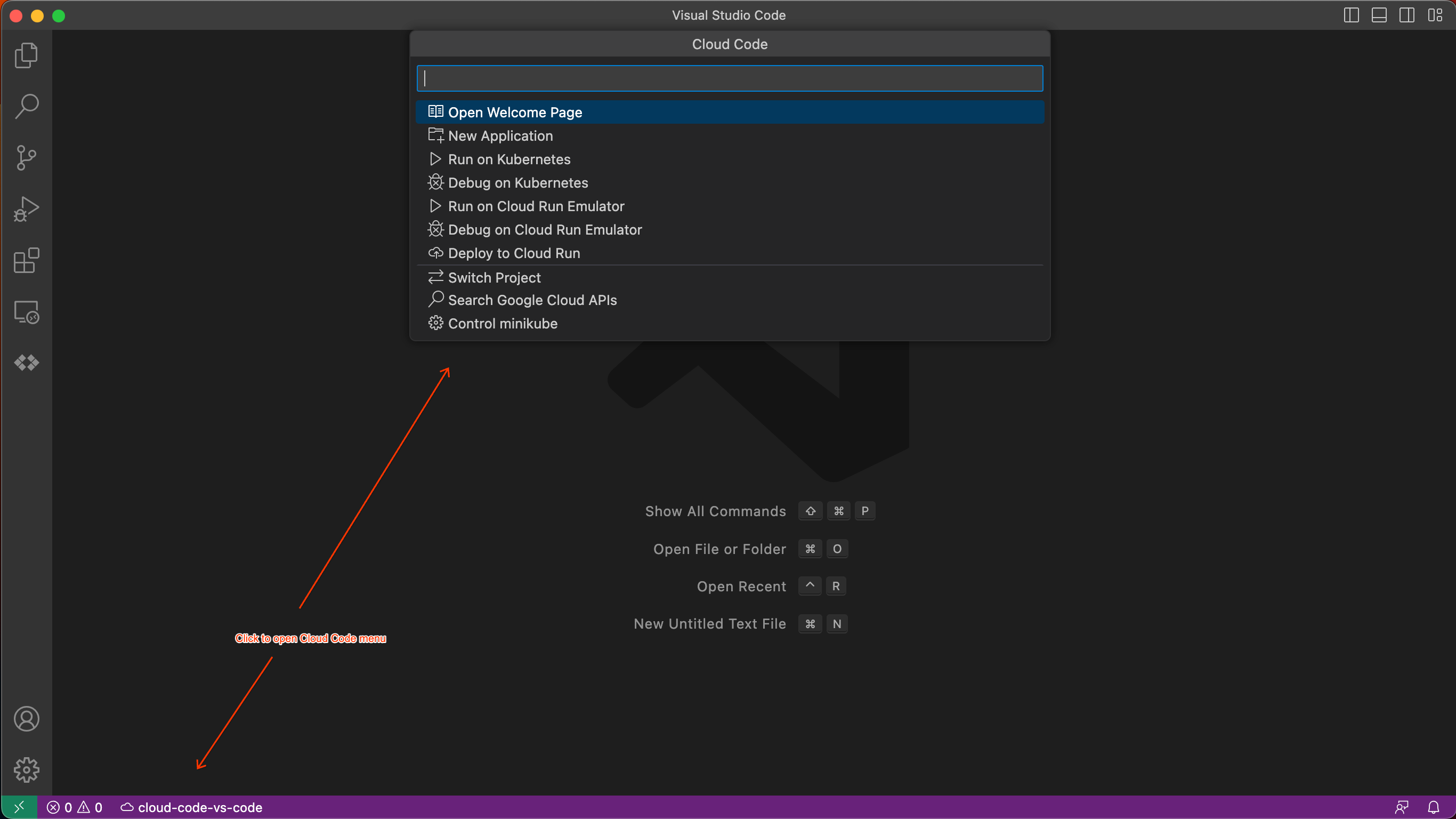The height and width of the screenshot is (819, 1456).
Task: Open the Search view in activity bar
Action: pos(26,106)
